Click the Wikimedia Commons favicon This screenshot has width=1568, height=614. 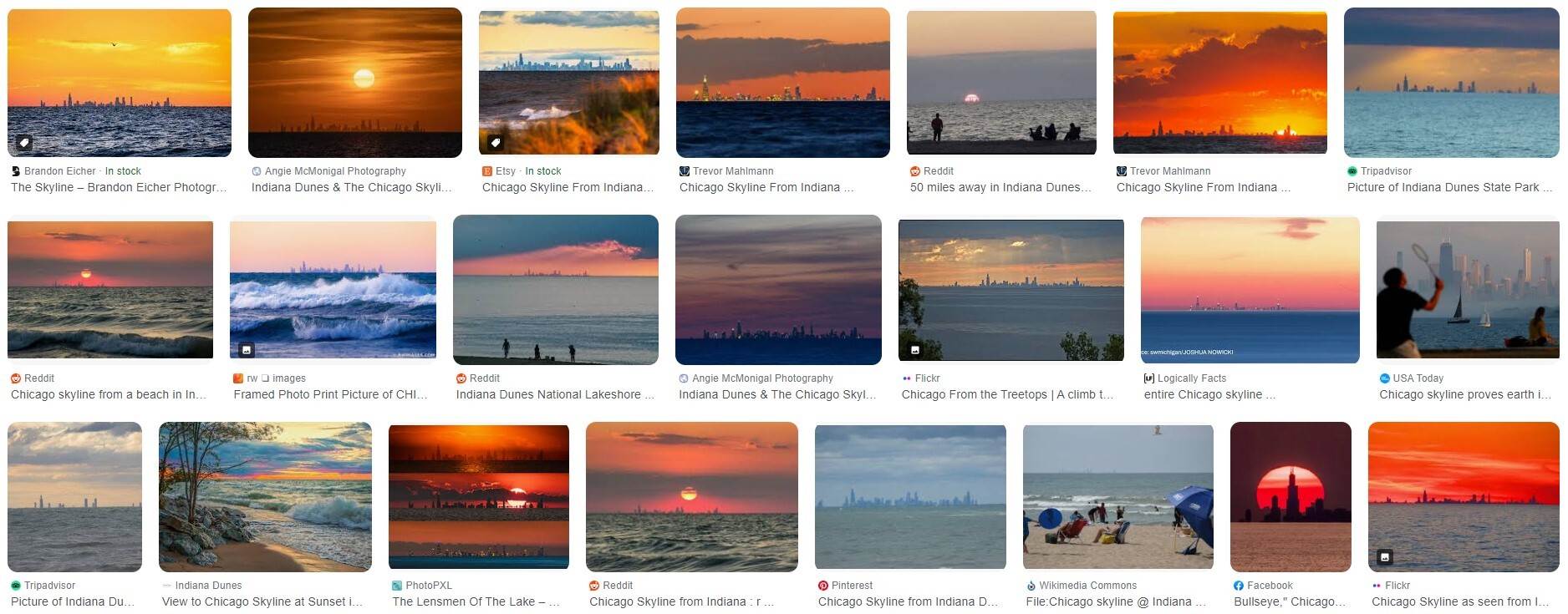(1031, 586)
